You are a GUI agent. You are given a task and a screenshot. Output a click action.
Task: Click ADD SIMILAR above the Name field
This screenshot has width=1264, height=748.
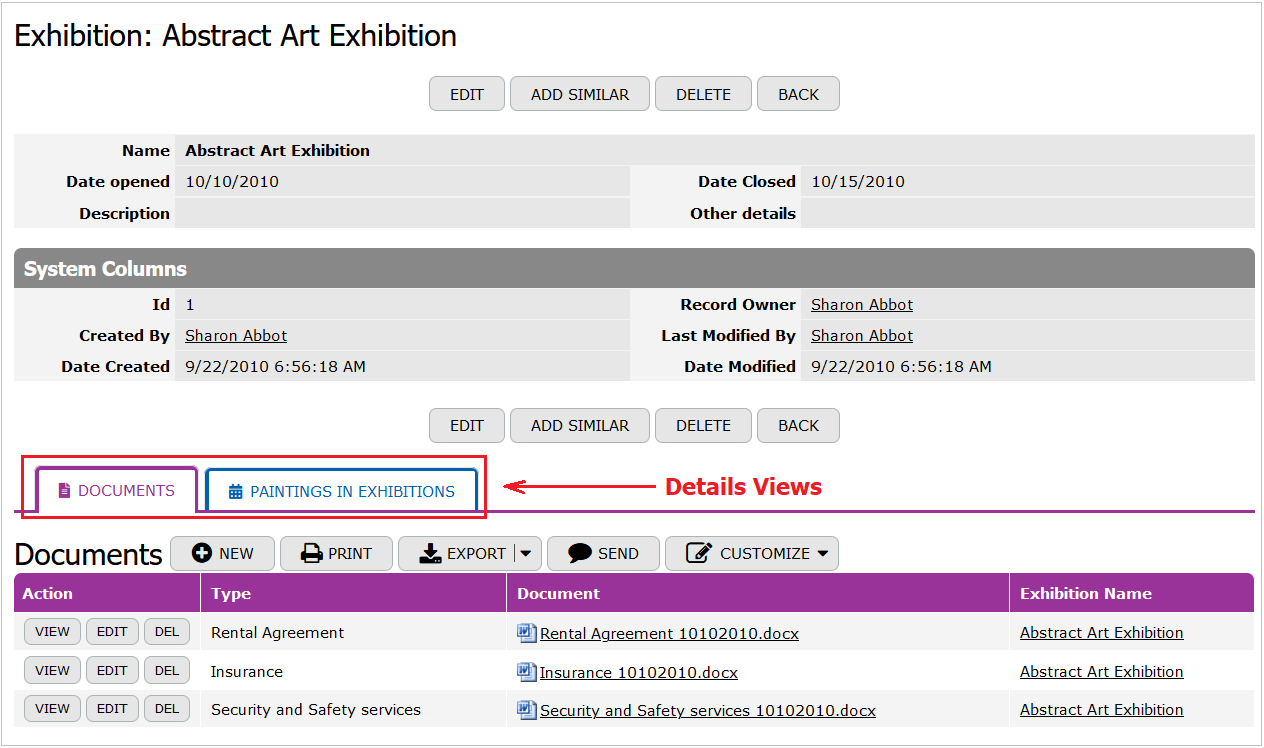[580, 94]
